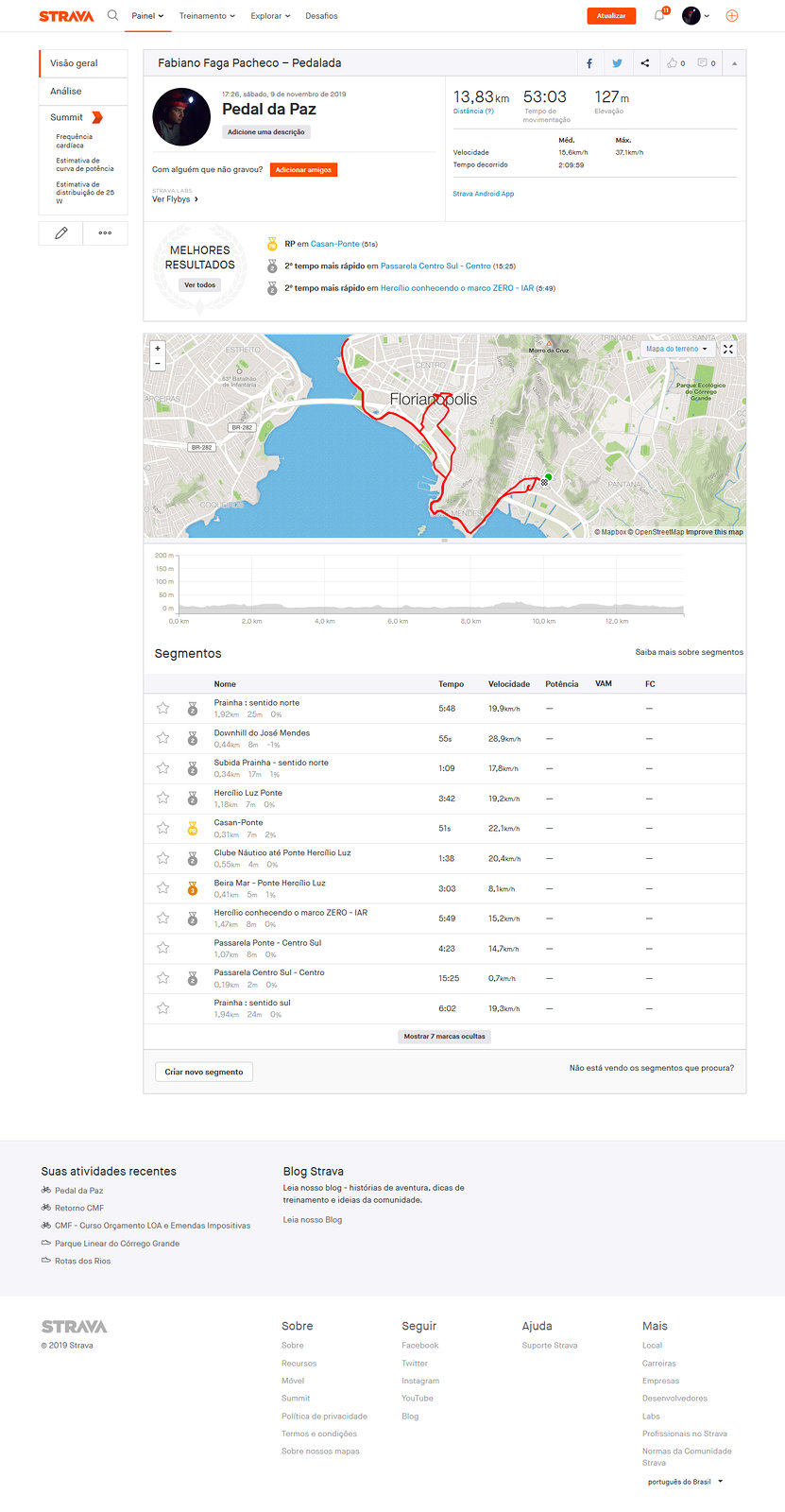Go to Desafios menu item
The image size is (785, 1512).
[321, 16]
